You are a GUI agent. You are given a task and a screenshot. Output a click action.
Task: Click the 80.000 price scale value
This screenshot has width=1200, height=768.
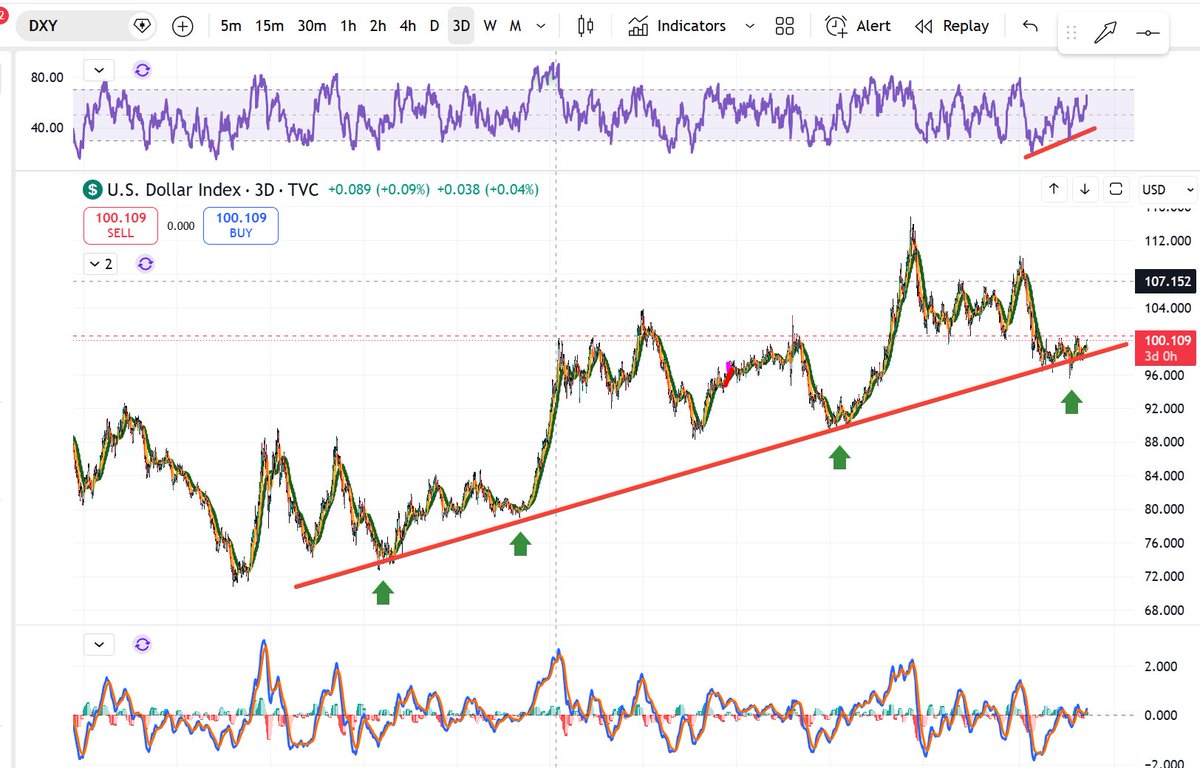(1165, 509)
